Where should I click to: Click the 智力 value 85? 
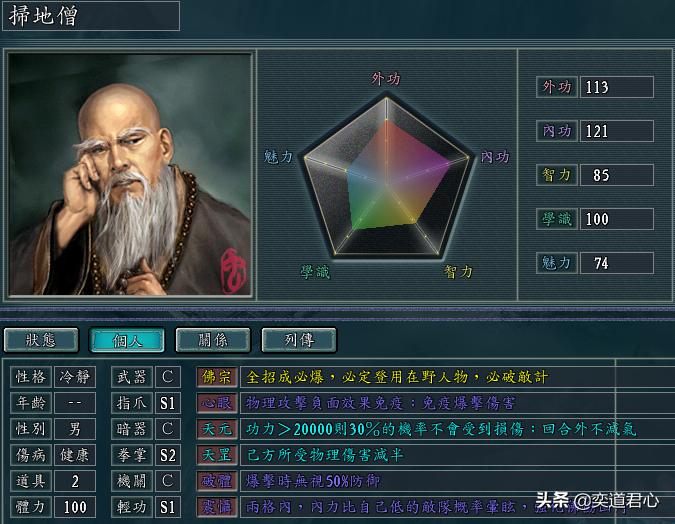pos(616,175)
